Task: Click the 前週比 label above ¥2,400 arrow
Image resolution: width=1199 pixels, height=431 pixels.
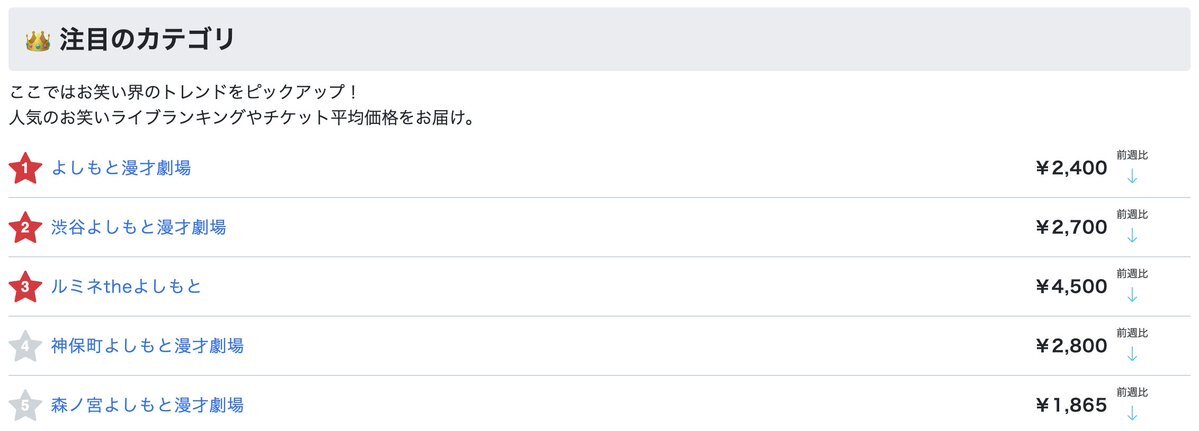Action: (x=1132, y=155)
